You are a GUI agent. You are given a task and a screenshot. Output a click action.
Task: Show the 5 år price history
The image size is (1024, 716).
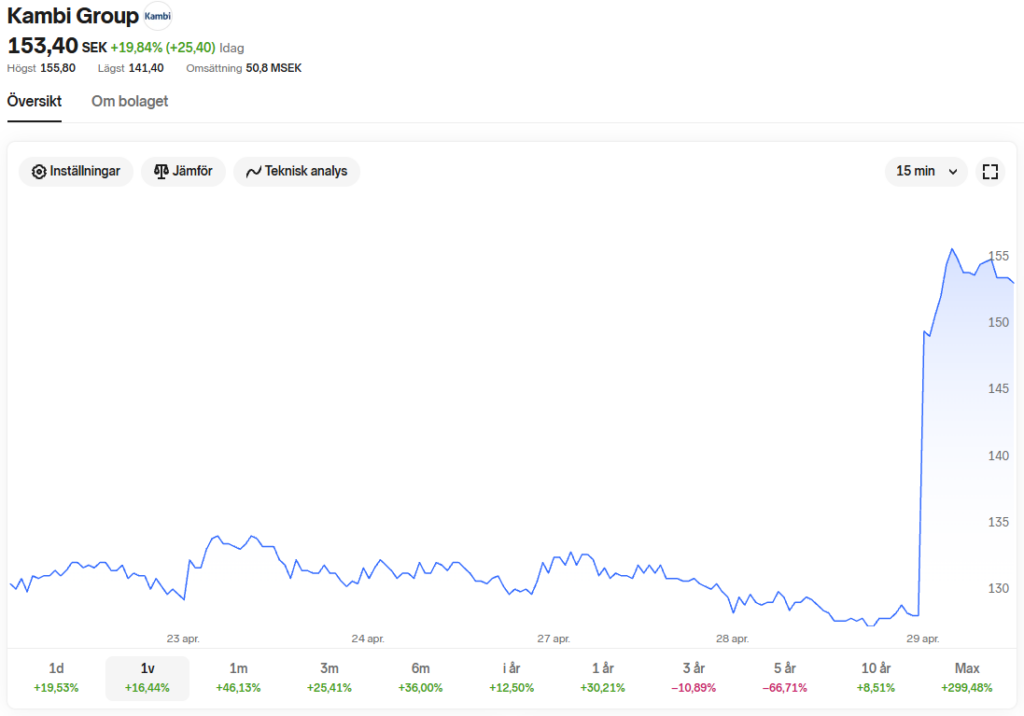pyautogui.click(x=784, y=677)
